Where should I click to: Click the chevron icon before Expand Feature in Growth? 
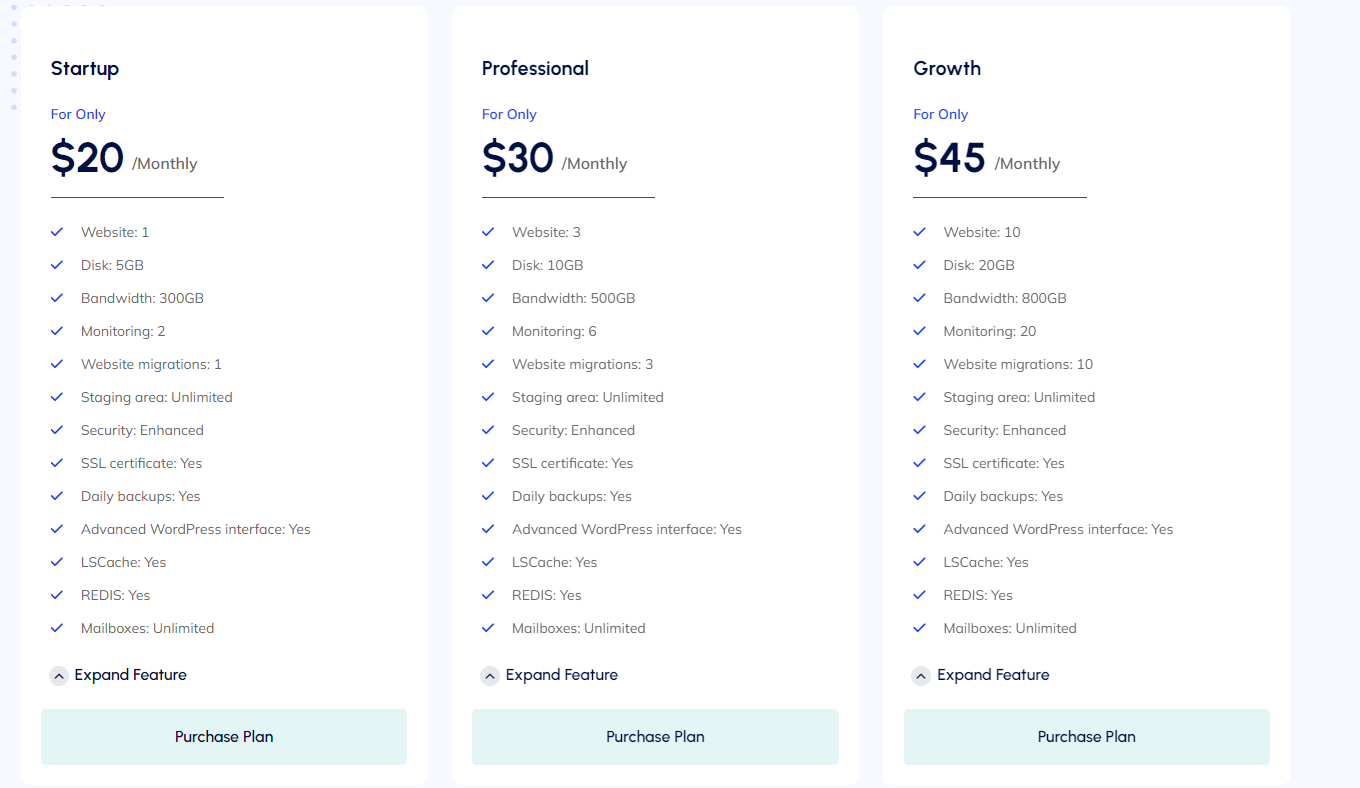point(920,675)
